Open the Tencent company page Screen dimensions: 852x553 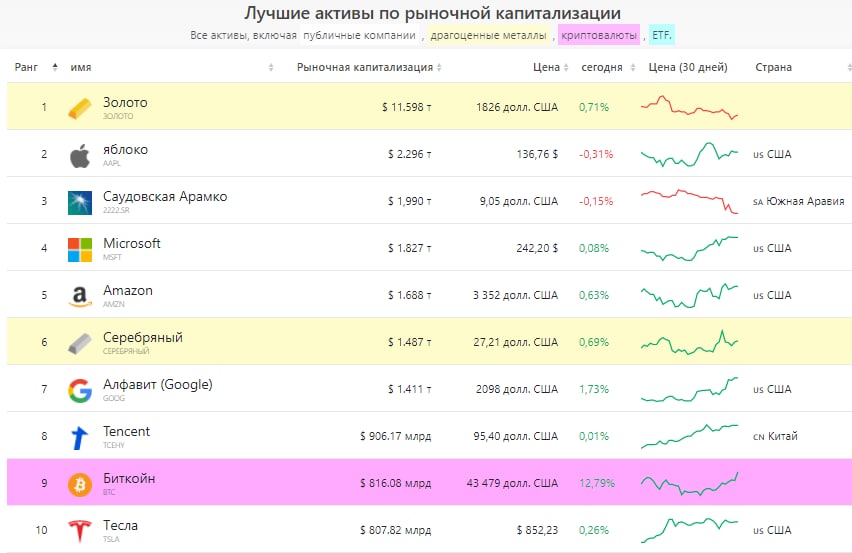click(x=126, y=431)
